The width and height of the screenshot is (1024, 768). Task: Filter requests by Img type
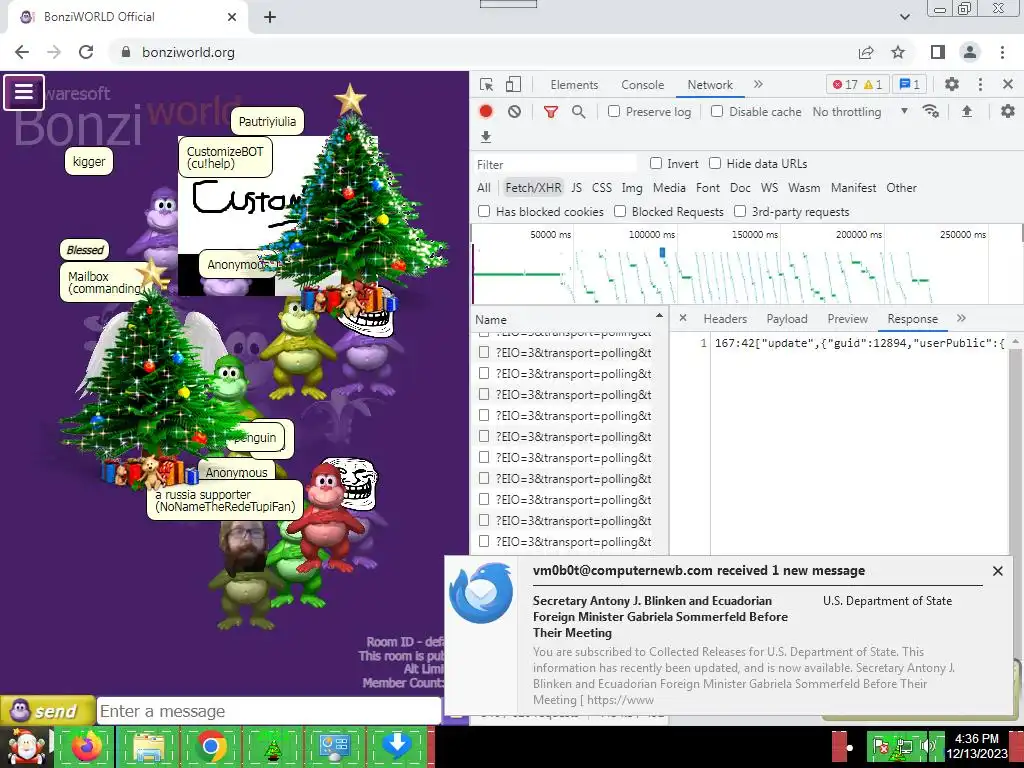point(632,187)
